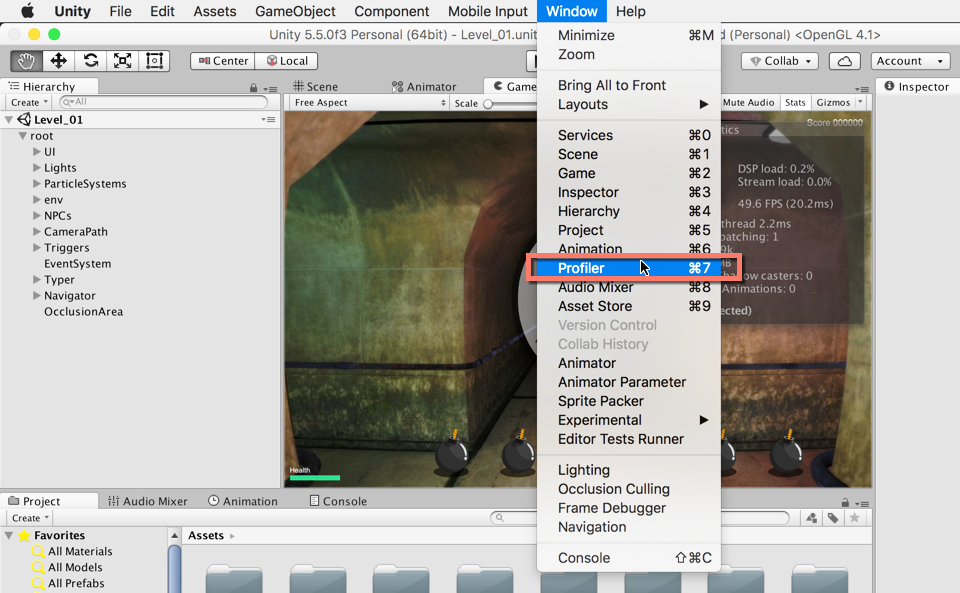Click Project search field

[640, 518]
